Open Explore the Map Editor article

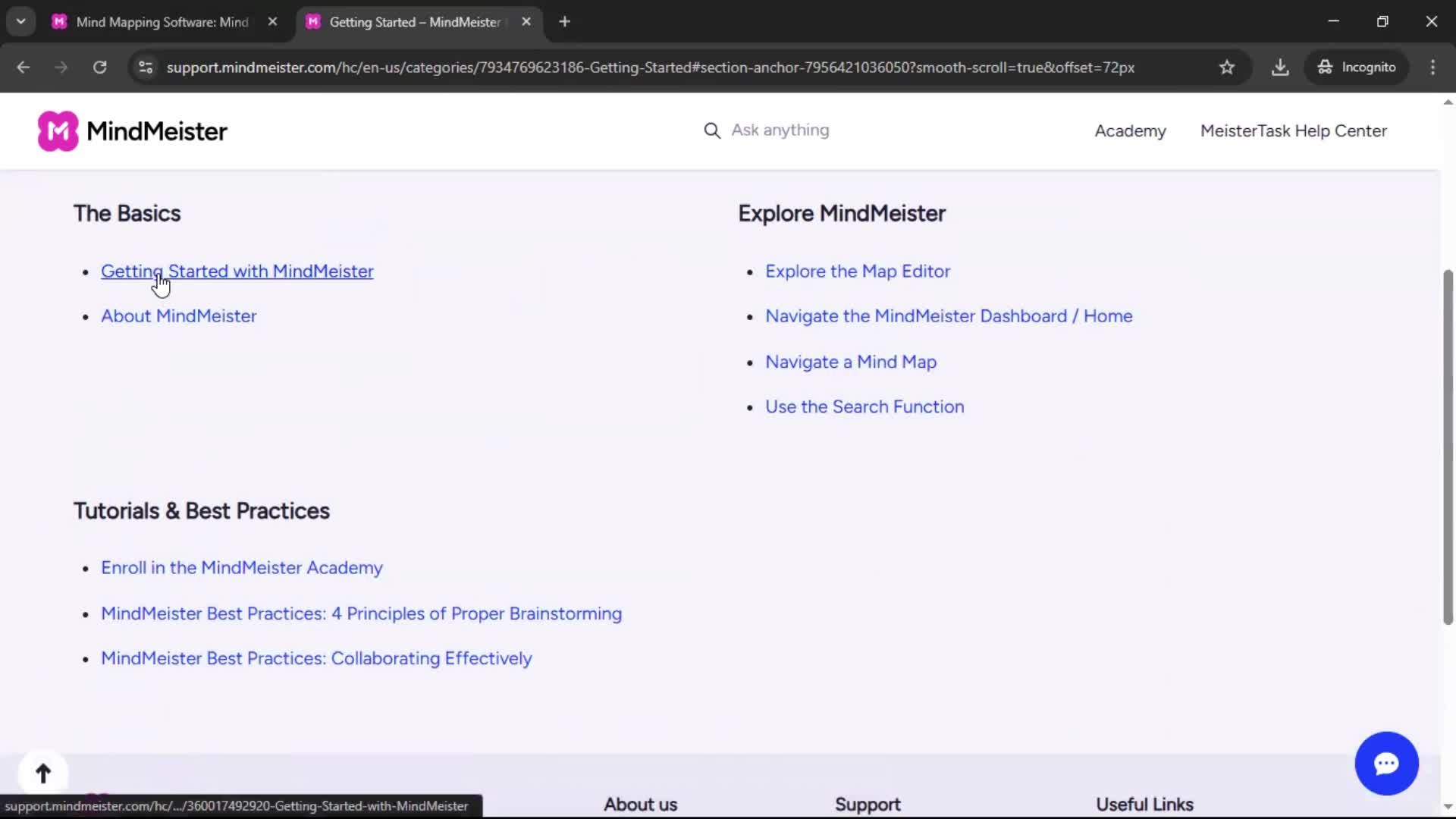pyautogui.click(x=857, y=271)
